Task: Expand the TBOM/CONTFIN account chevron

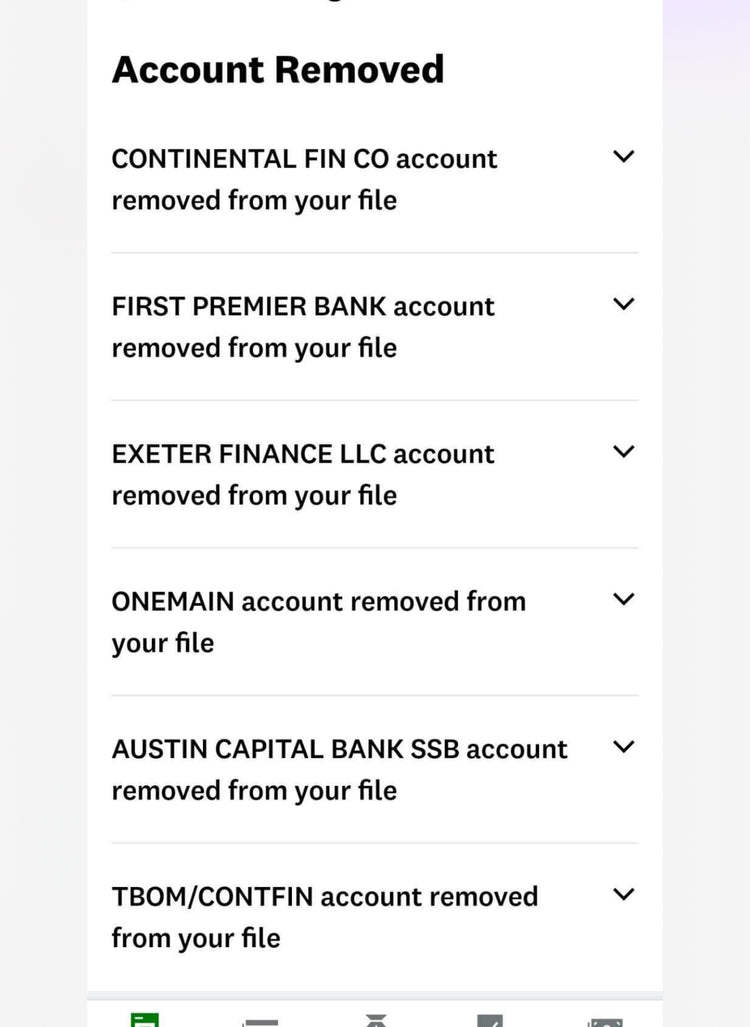Action: [623, 895]
